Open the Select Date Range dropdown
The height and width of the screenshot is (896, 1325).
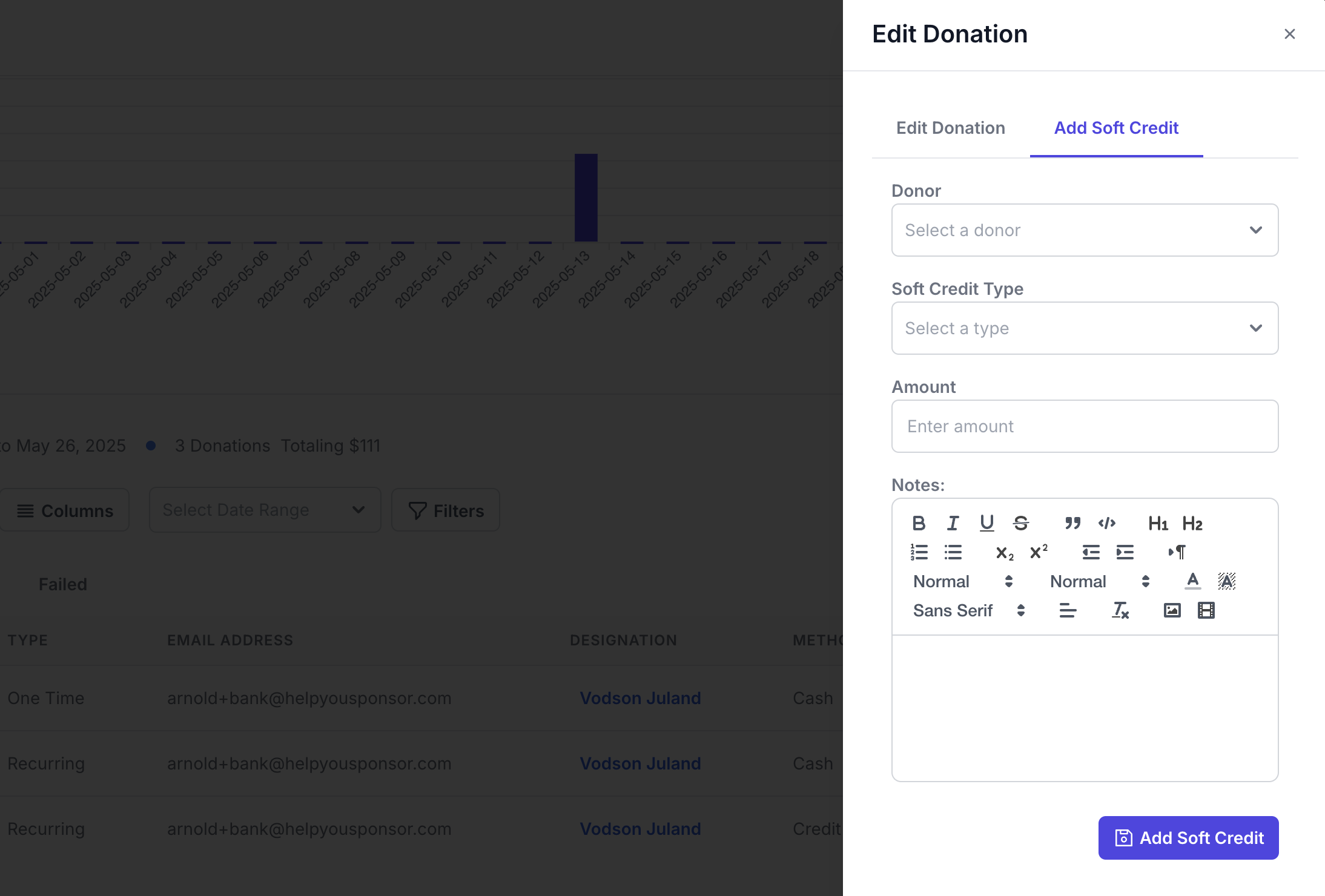[265, 510]
